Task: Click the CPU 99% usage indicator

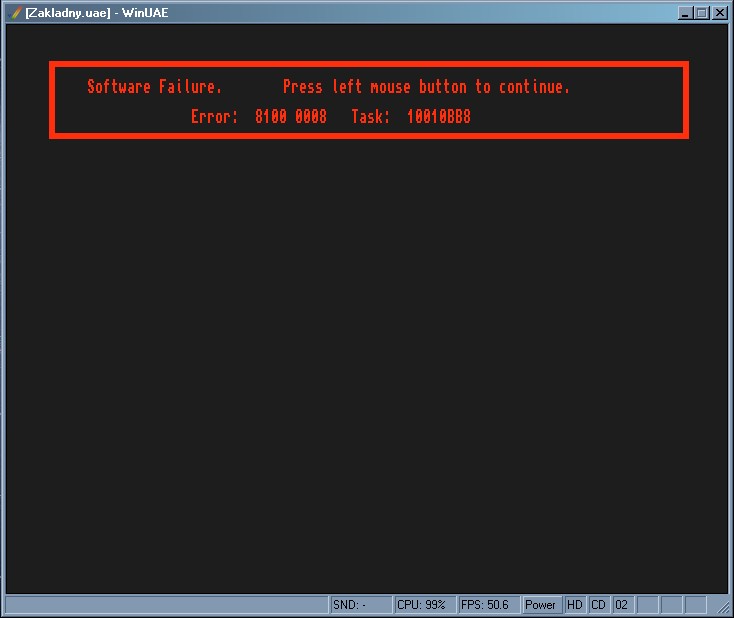Action: tap(424, 605)
